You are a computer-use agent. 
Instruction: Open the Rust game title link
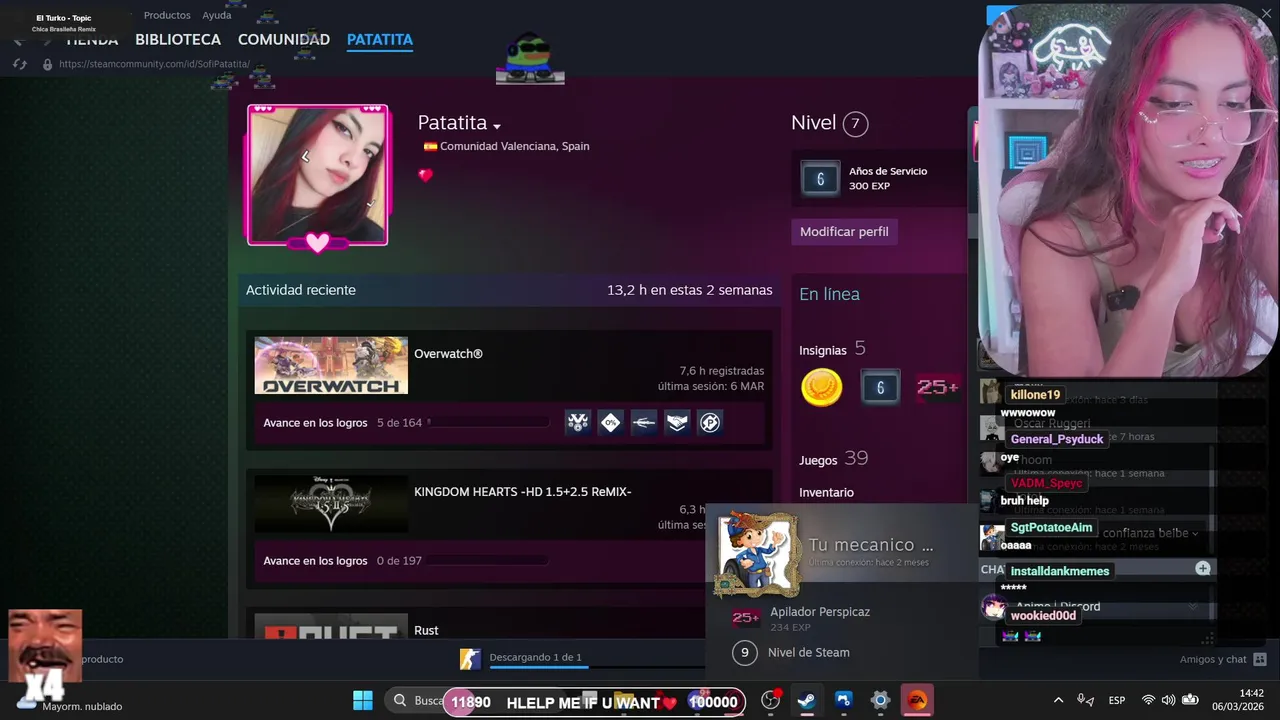(x=426, y=630)
